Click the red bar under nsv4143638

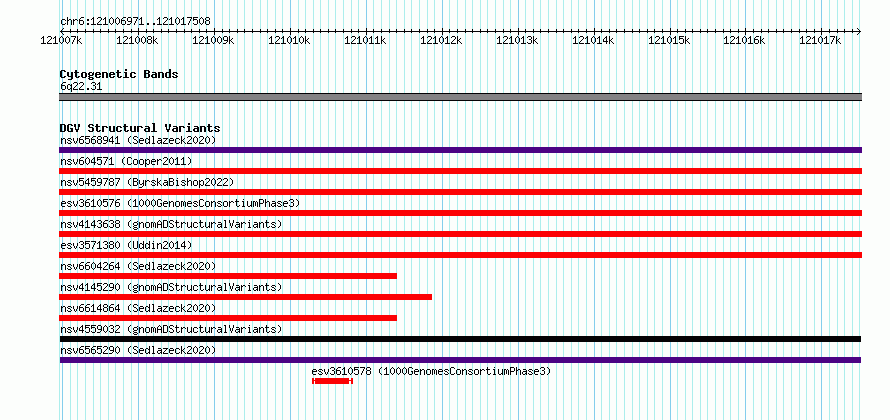[x=460, y=234]
